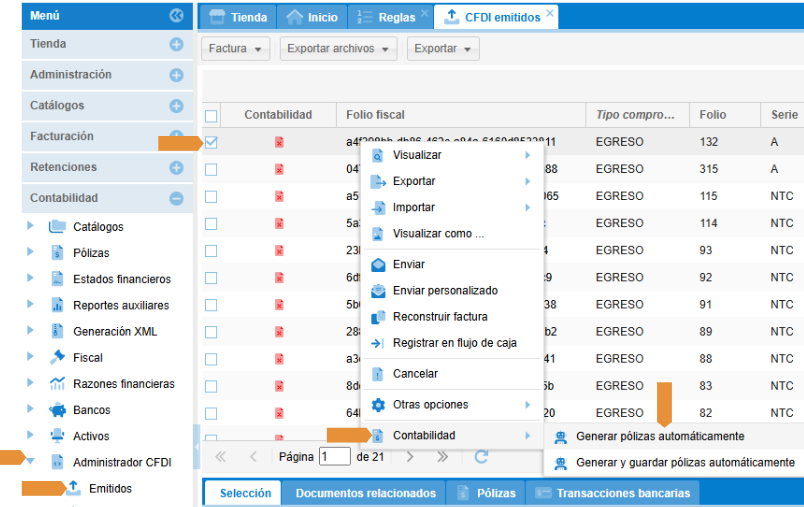Image resolution: width=804 pixels, height=507 pixels.
Task: Open the Documentos relacionados tab
Action: click(x=365, y=493)
